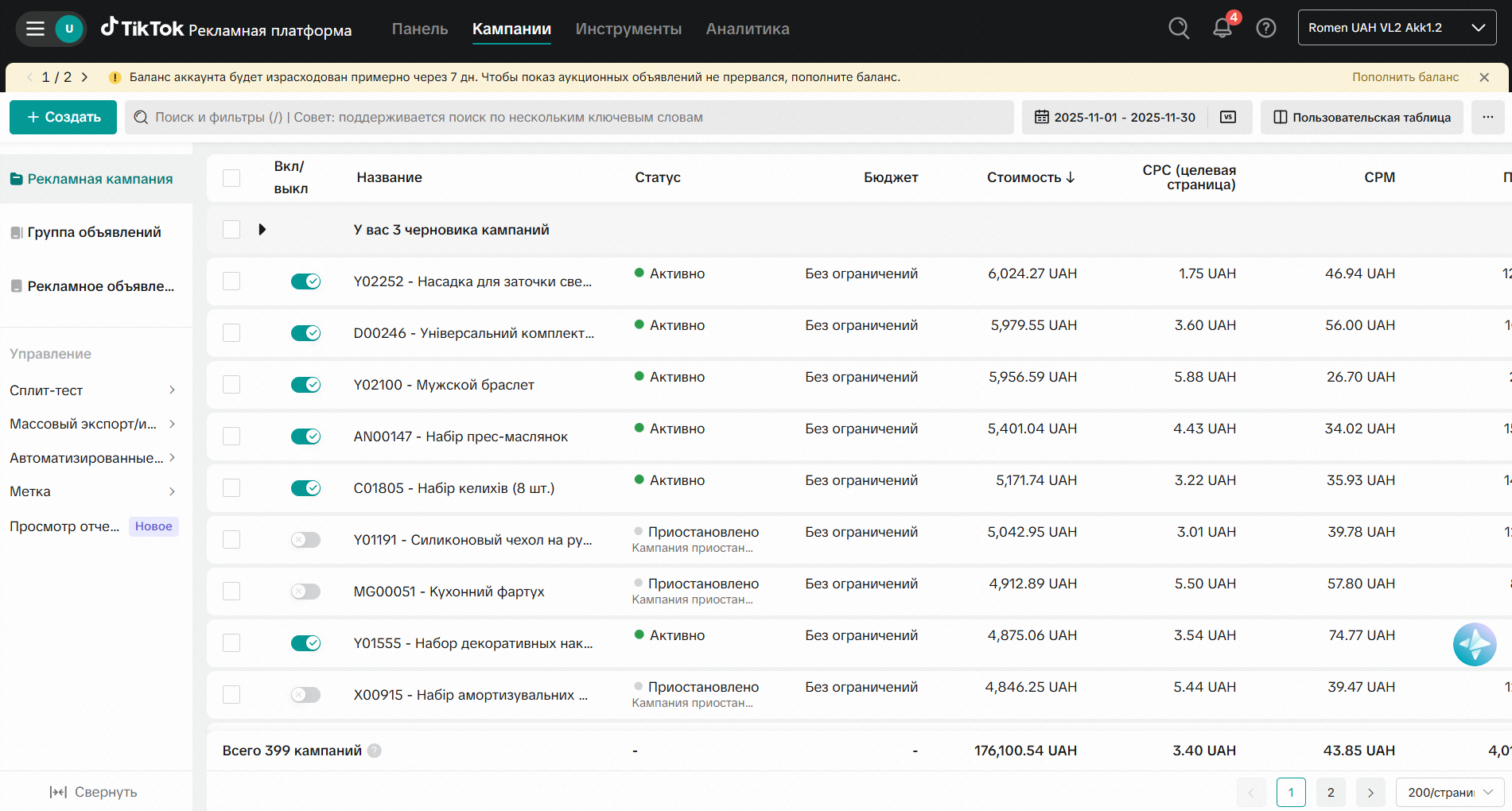The image size is (1512, 811).
Task: Click the Создать button
Action: point(64,118)
